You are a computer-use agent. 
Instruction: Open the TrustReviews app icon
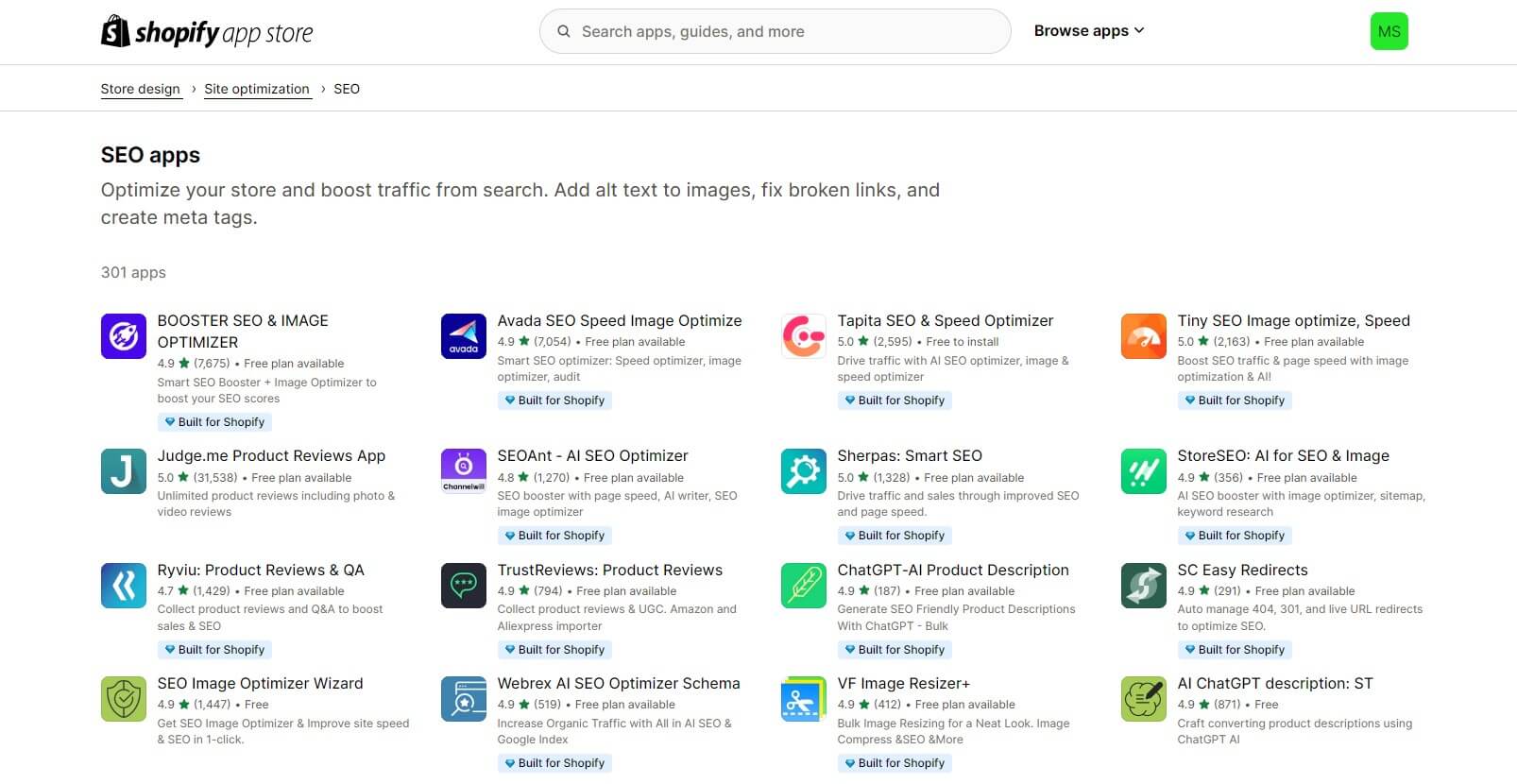pos(464,586)
